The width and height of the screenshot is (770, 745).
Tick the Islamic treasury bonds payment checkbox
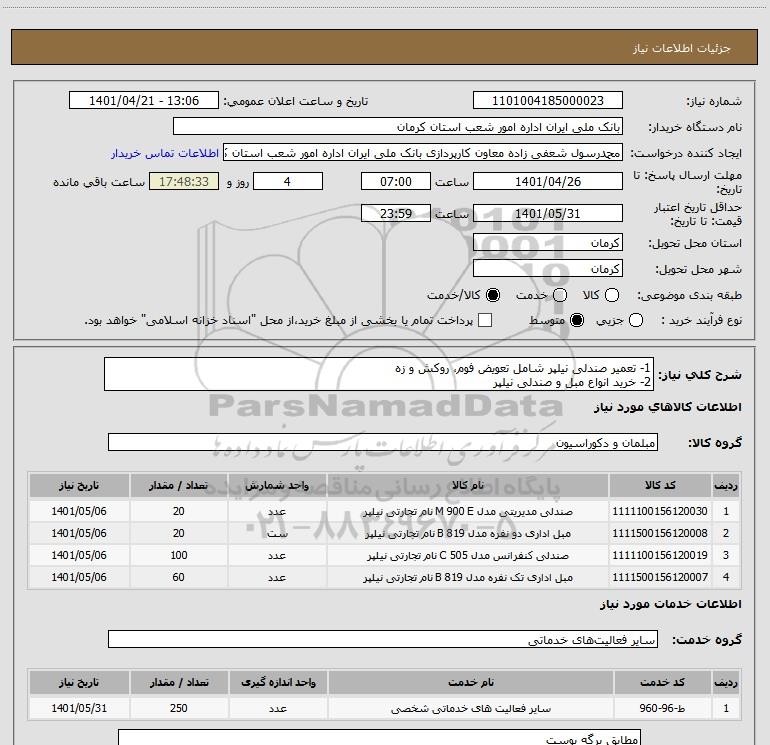coord(485,320)
